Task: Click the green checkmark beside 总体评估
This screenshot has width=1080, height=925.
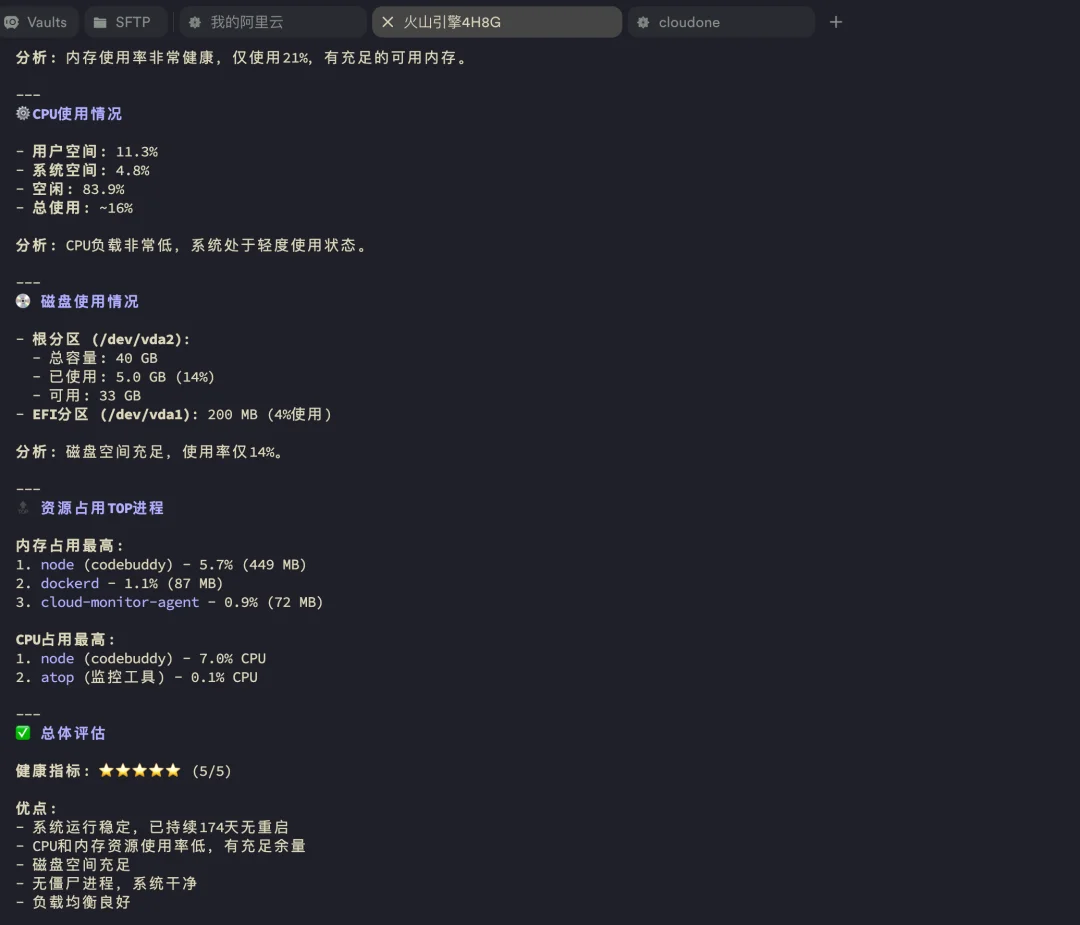Action: click(x=22, y=732)
